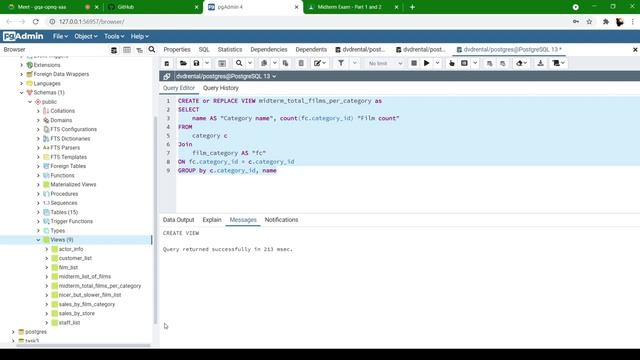
Task: Select the postgres database node
Action: pyautogui.click(x=36, y=332)
